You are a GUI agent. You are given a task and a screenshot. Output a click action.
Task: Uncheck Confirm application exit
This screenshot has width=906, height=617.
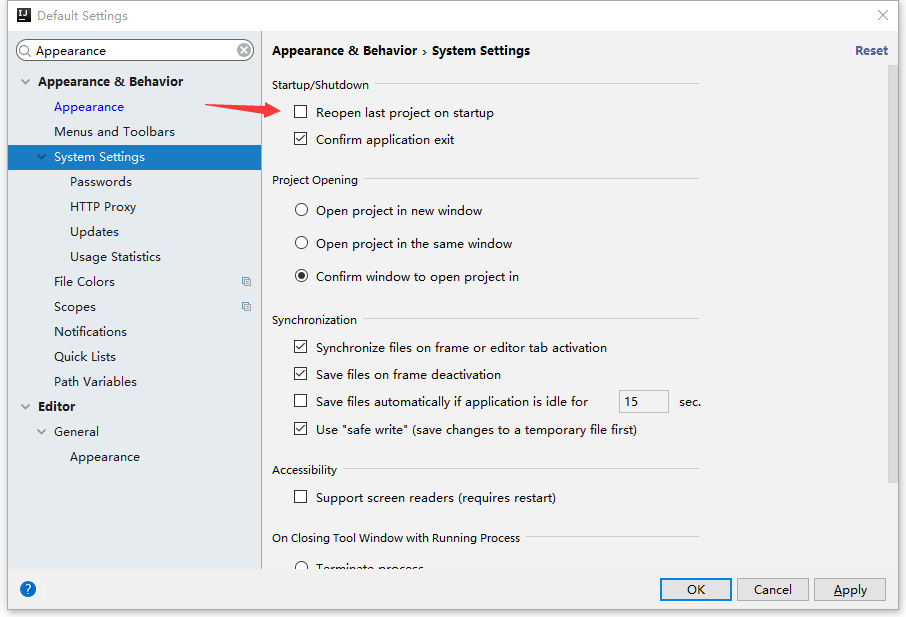coord(301,140)
